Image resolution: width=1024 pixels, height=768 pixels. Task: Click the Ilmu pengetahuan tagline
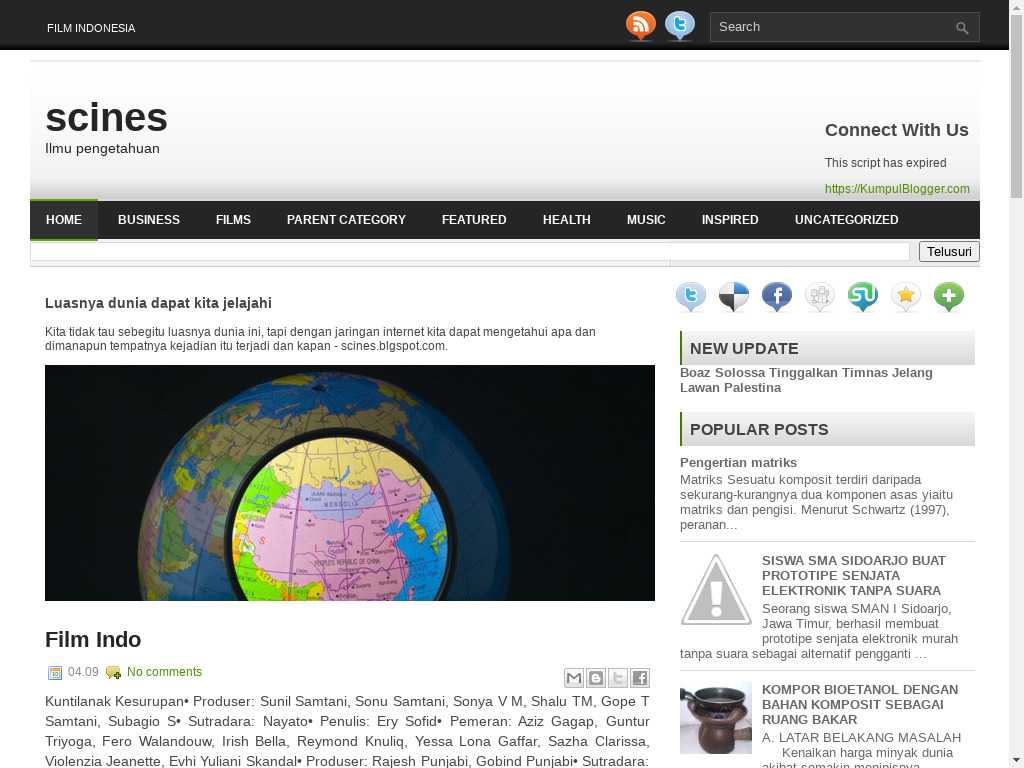click(103, 148)
